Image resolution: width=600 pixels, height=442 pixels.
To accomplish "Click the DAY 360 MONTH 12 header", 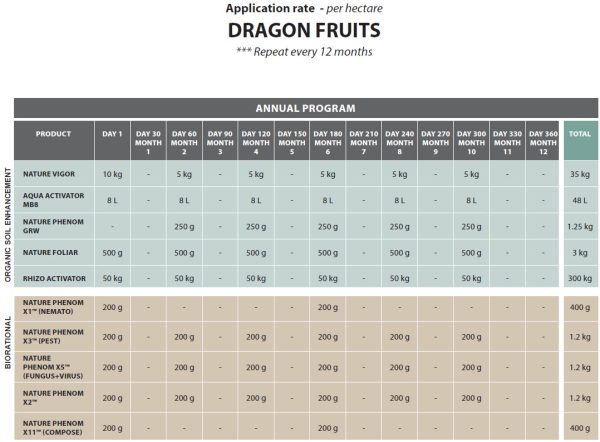I will (542, 139).
